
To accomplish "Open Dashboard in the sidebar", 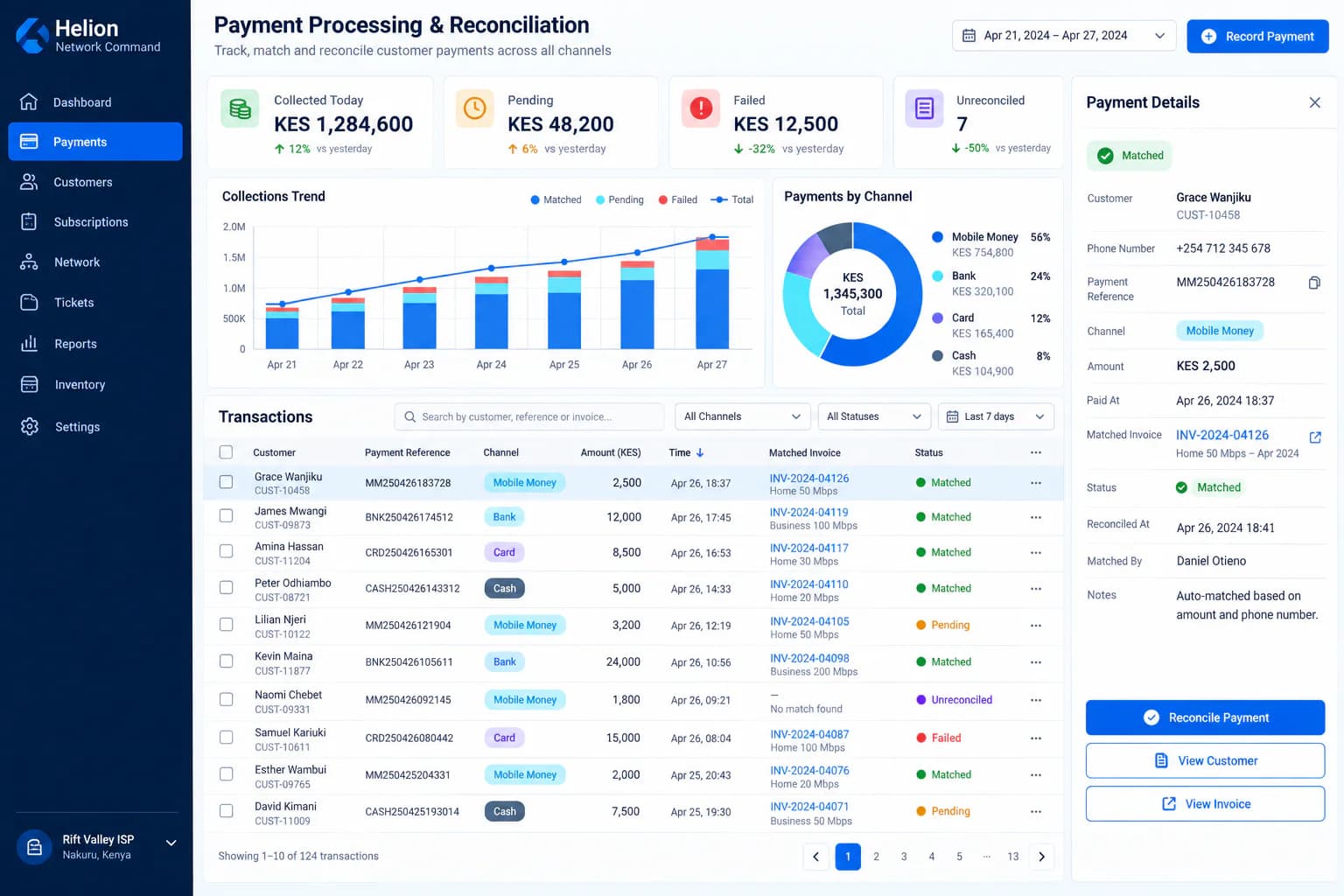I will click(95, 102).
